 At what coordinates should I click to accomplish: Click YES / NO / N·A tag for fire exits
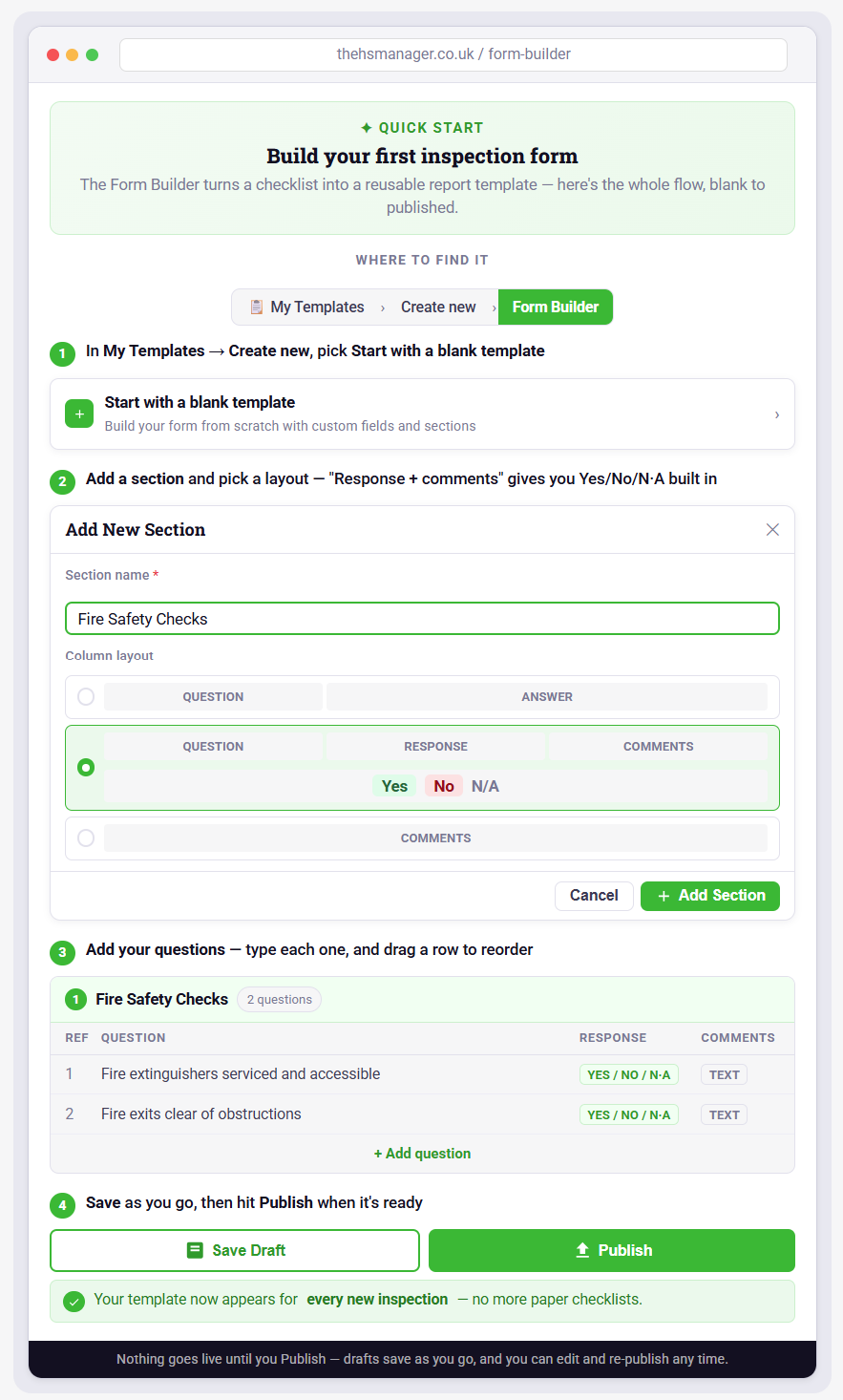(x=629, y=1114)
